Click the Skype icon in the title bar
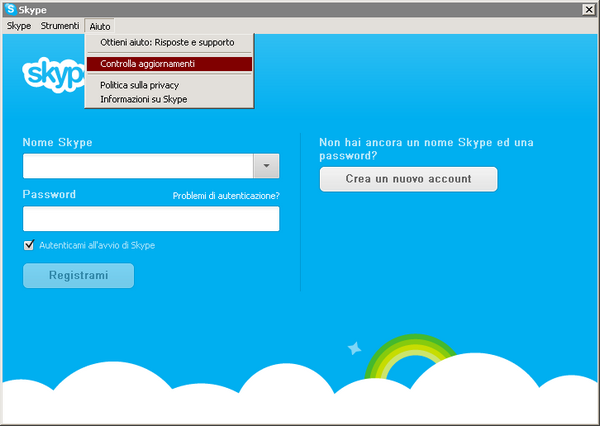600x426 pixels. click(x=10, y=9)
